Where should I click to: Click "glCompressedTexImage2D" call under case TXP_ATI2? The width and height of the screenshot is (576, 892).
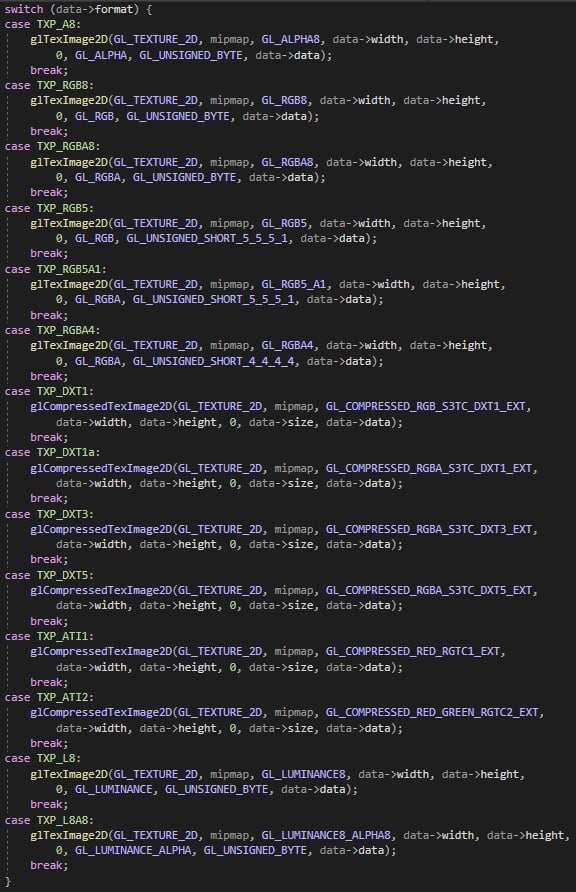click(x=101, y=713)
